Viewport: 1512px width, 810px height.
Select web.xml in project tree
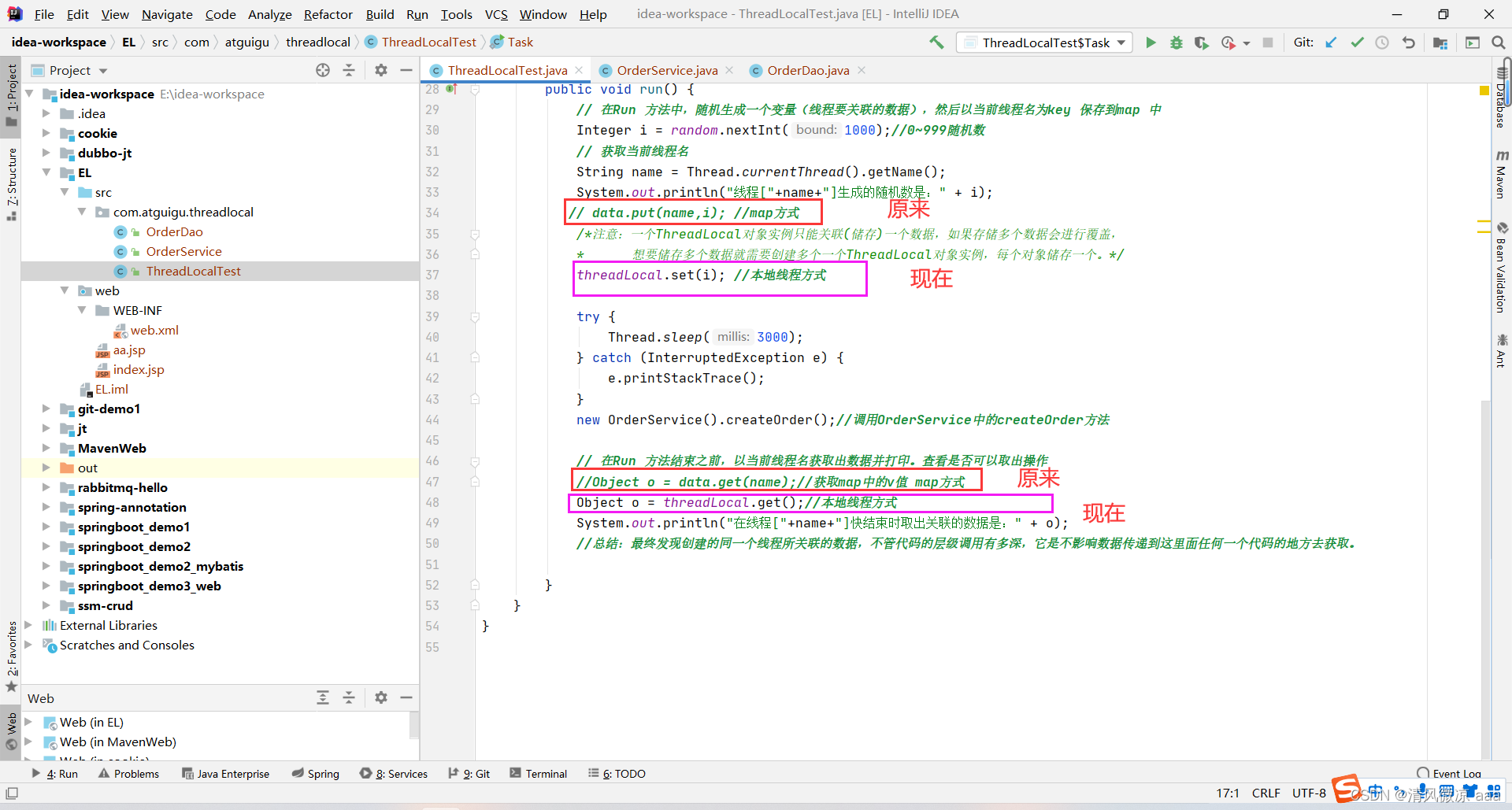pos(154,330)
